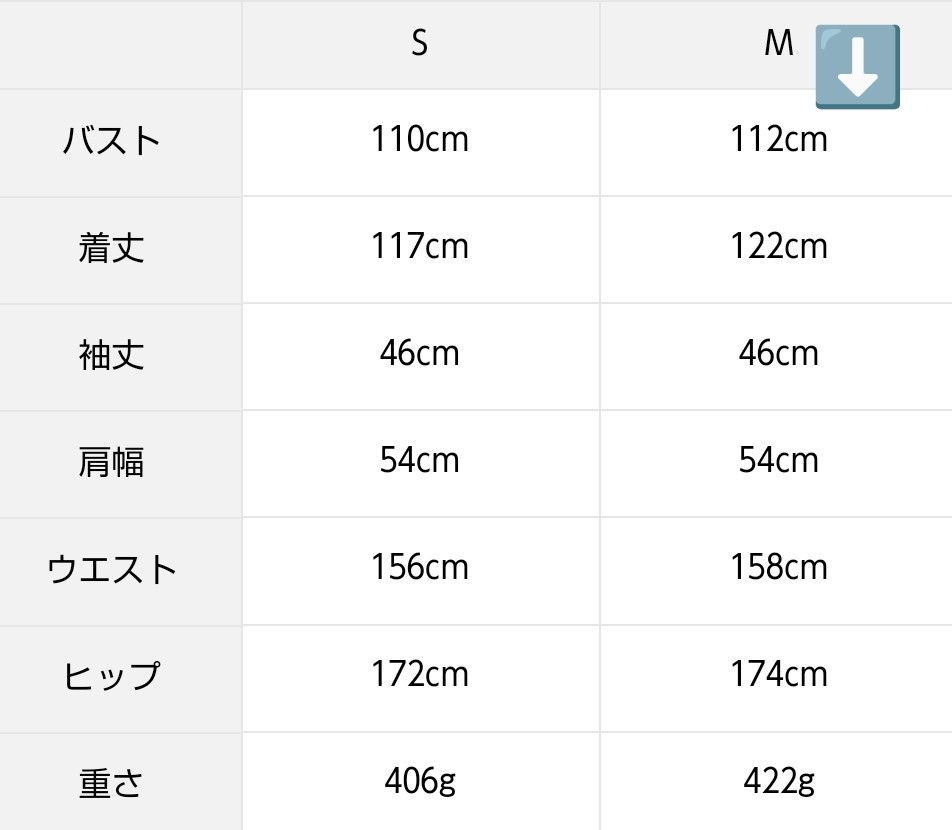Image resolution: width=952 pixels, height=830 pixels.
Task: Click the 重さ row label
Action: click(112, 783)
